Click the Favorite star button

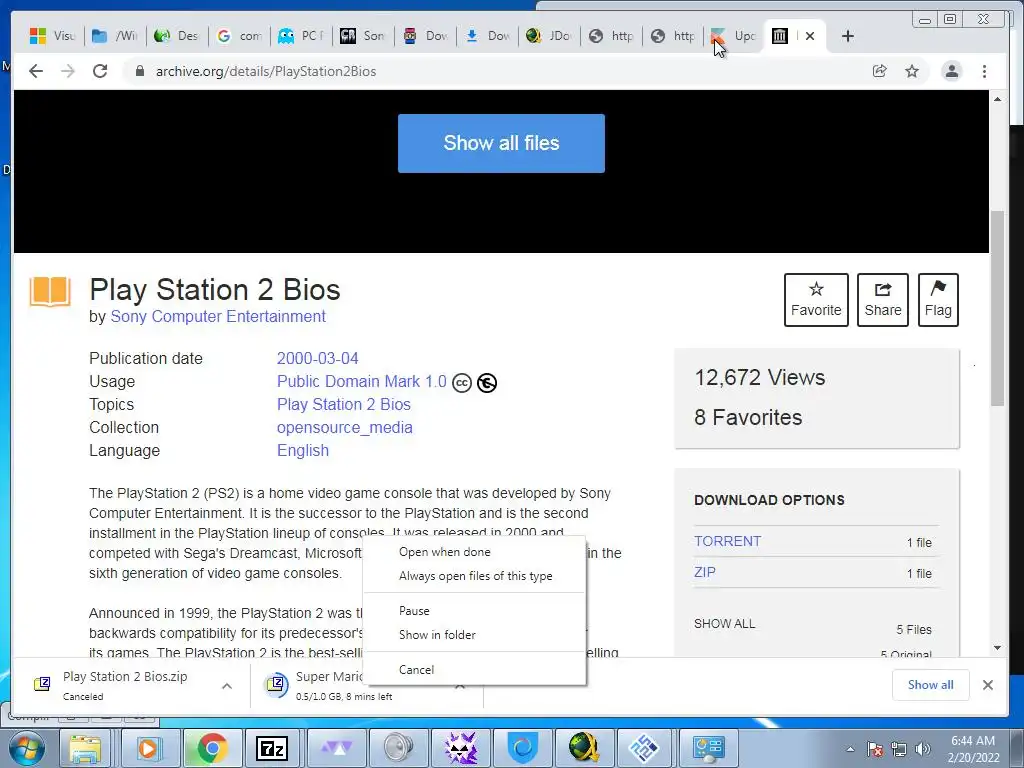coord(816,300)
